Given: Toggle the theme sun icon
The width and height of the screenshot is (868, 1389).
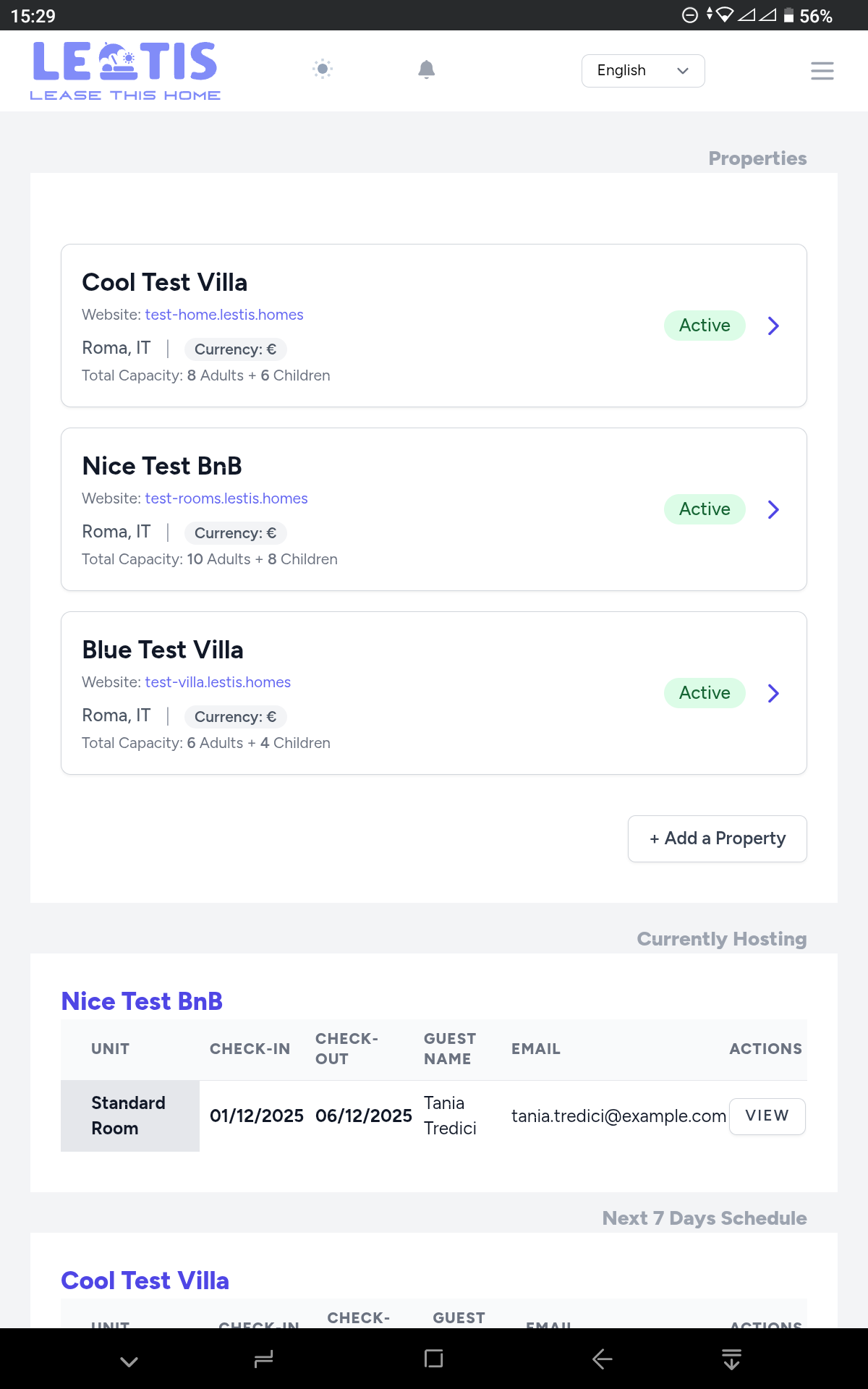Looking at the screenshot, I should [x=322, y=69].
